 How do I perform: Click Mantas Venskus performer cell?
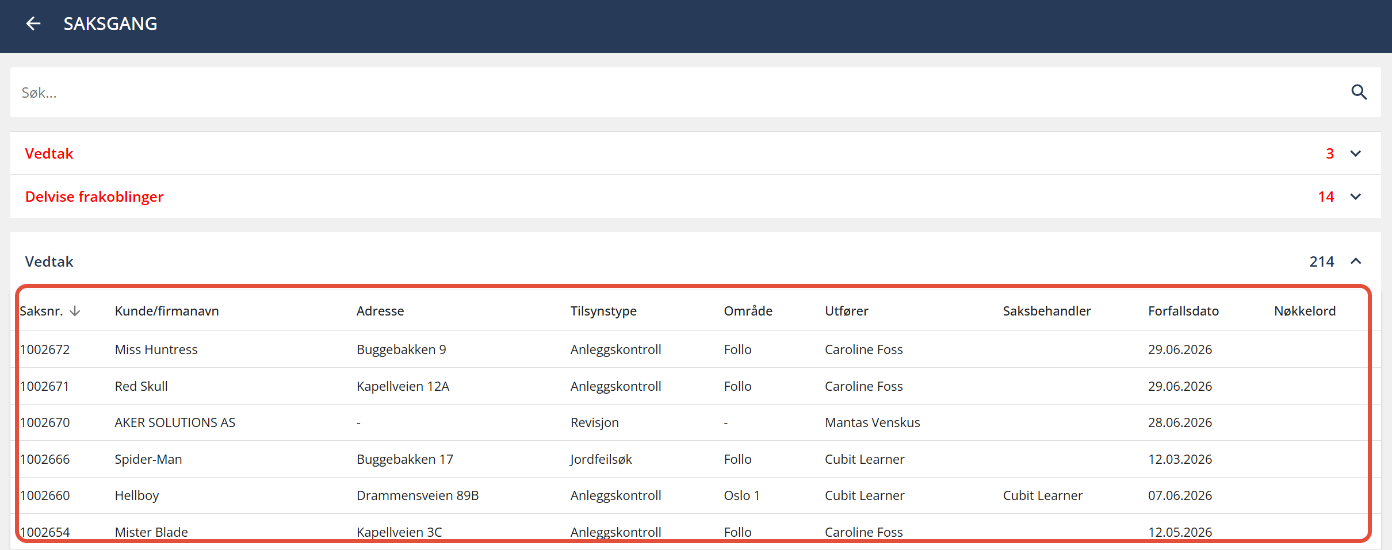[x=872, y=423]
